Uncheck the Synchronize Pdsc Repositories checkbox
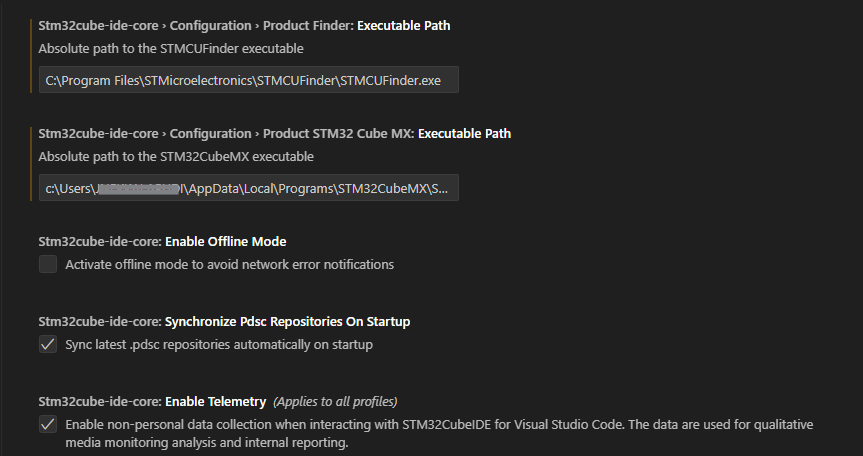863x456 pixels. [48, 344]
